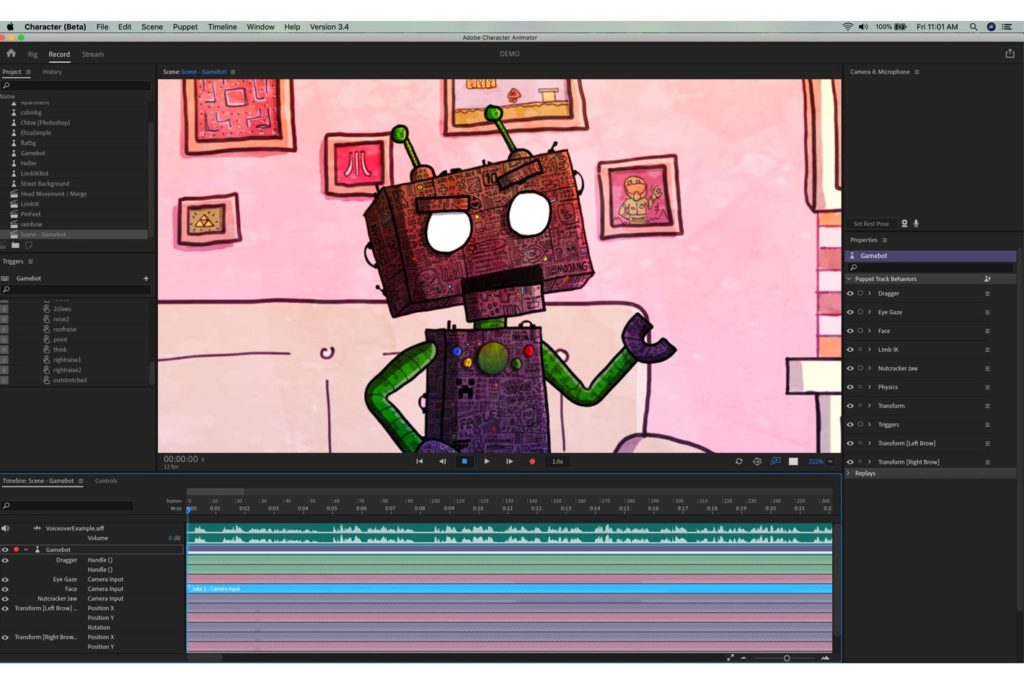
Task: Step forward one frame in the scene
Action: point(509,461)
